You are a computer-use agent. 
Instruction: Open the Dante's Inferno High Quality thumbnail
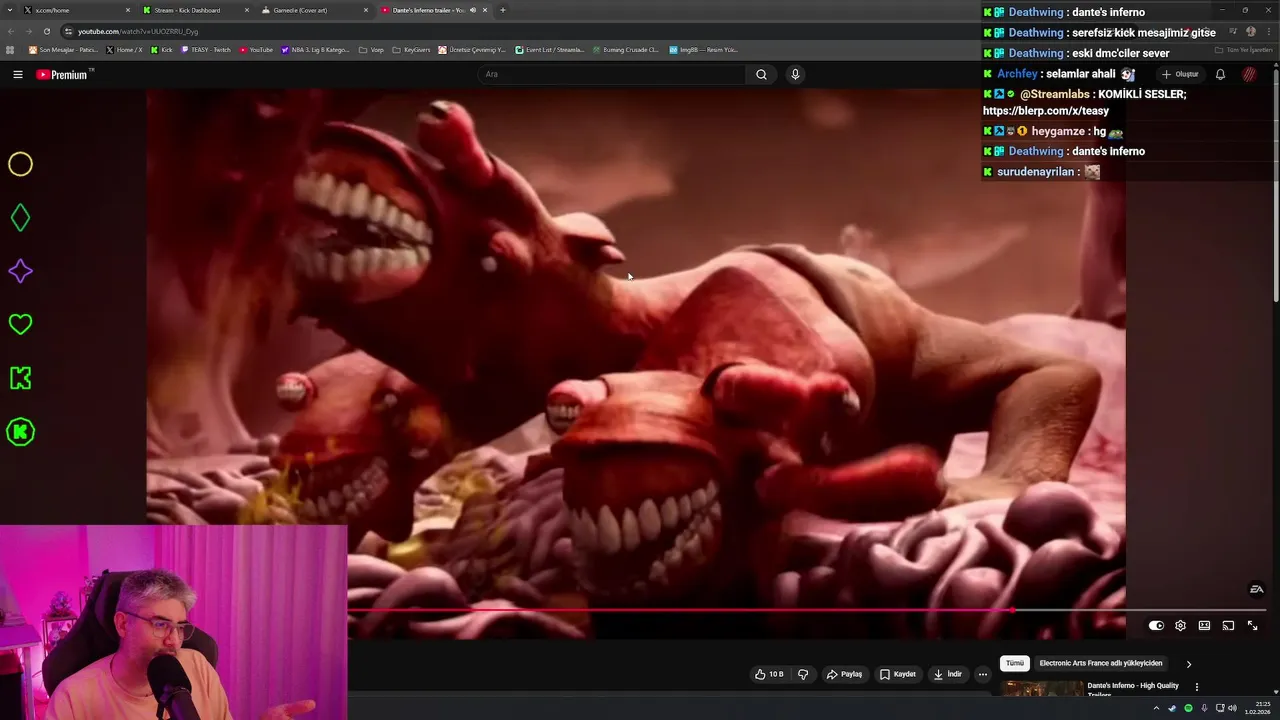coord(1041,688)
